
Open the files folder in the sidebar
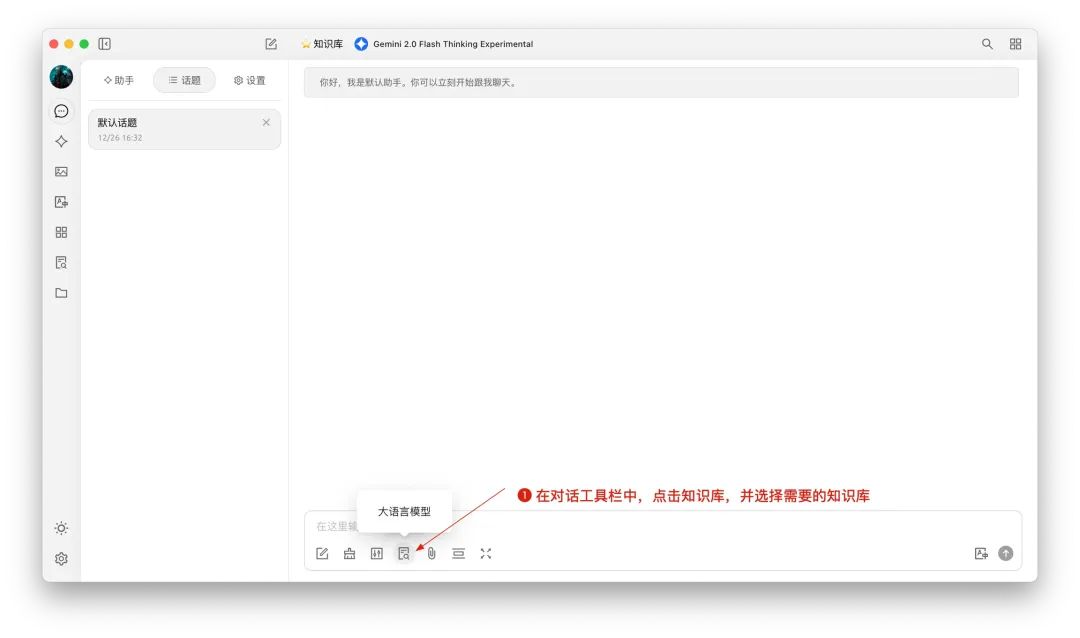[61, 293]
